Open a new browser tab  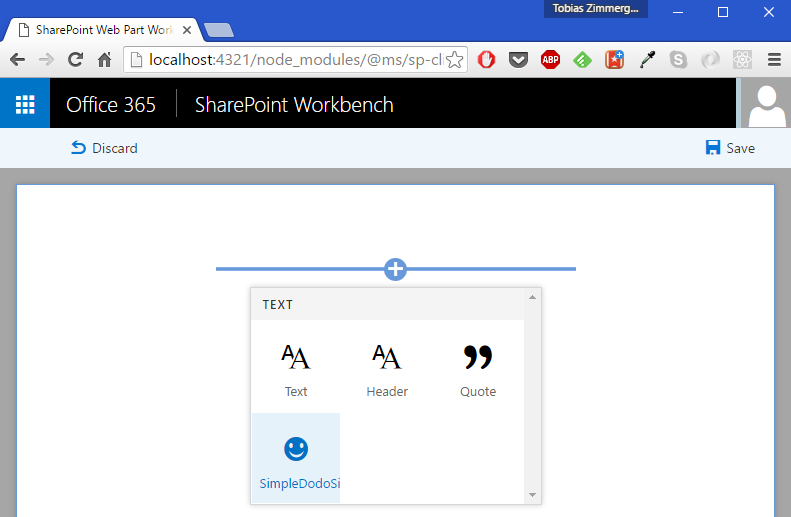click(219, 30)
